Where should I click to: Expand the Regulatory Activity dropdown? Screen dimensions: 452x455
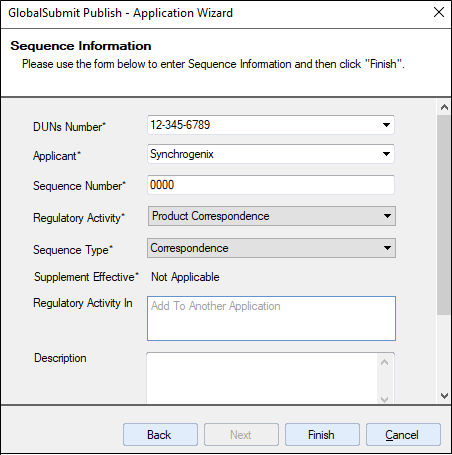pyautogui.click(x=272, y=216)
